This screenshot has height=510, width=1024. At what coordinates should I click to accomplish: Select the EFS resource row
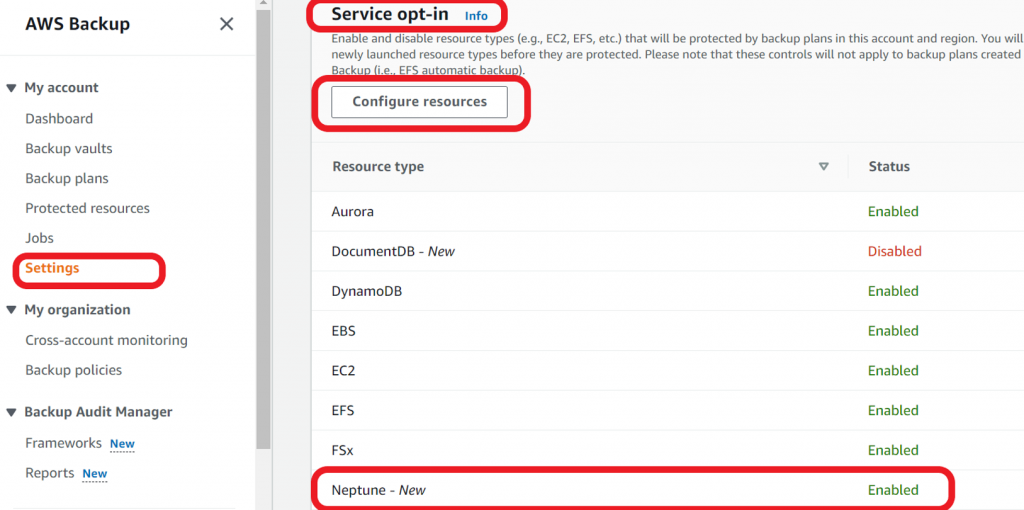pos(667,411)
